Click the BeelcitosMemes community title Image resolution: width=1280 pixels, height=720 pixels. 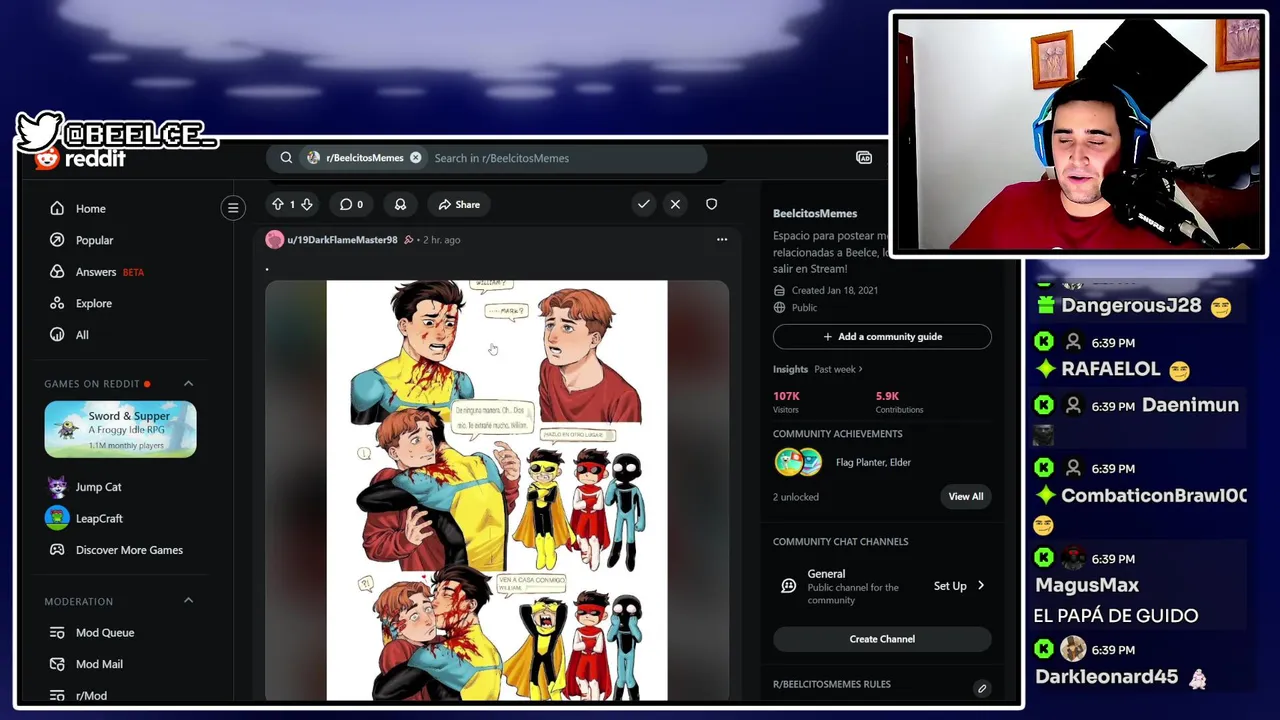[815, 214]
